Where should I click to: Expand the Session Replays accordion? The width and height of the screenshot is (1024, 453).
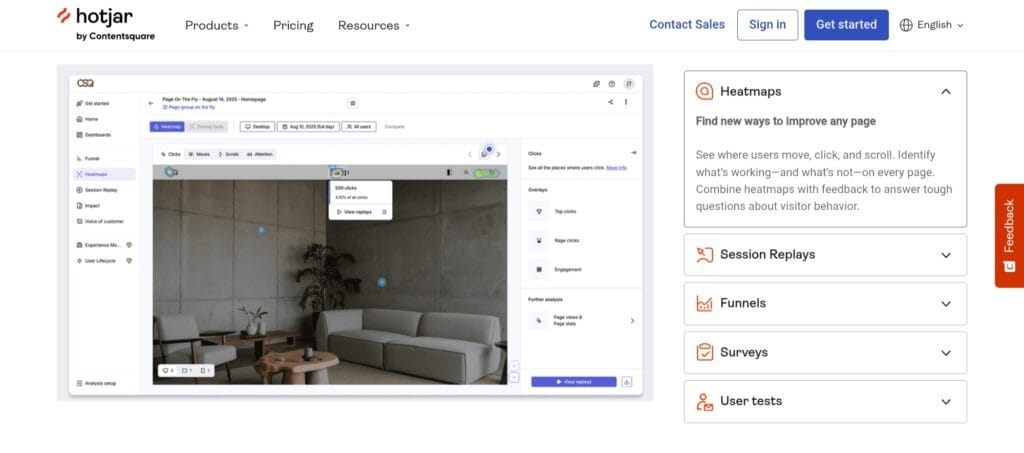coord(825,255)
